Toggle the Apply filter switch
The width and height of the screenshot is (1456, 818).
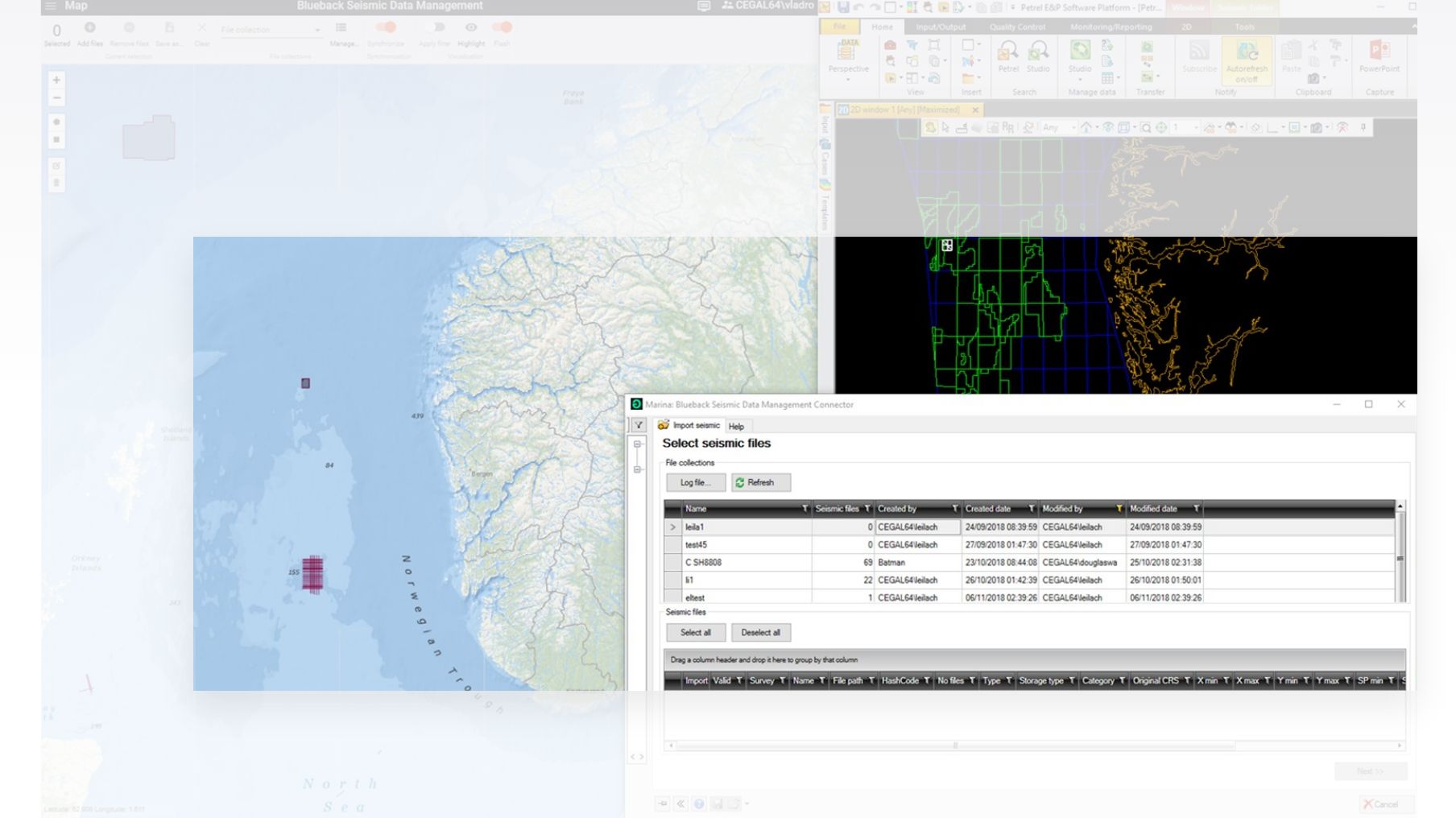coord(434,27)
